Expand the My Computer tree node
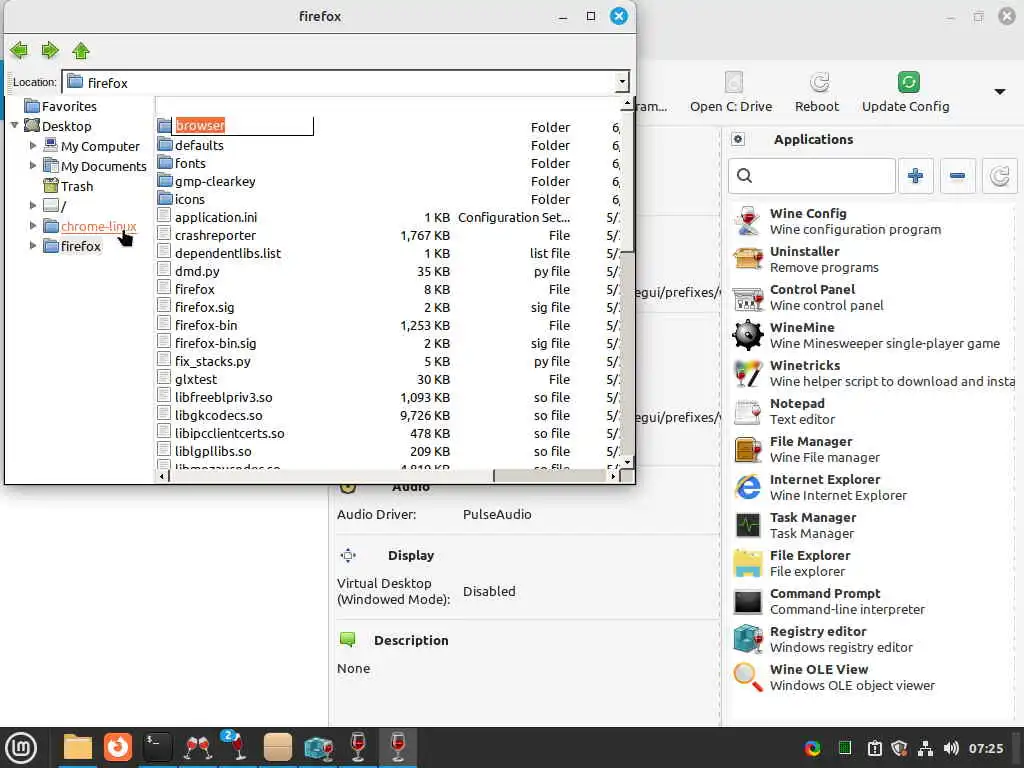The width and height of the screenshot is (1024, 768). pyautogui.click(x=33, y=146)
